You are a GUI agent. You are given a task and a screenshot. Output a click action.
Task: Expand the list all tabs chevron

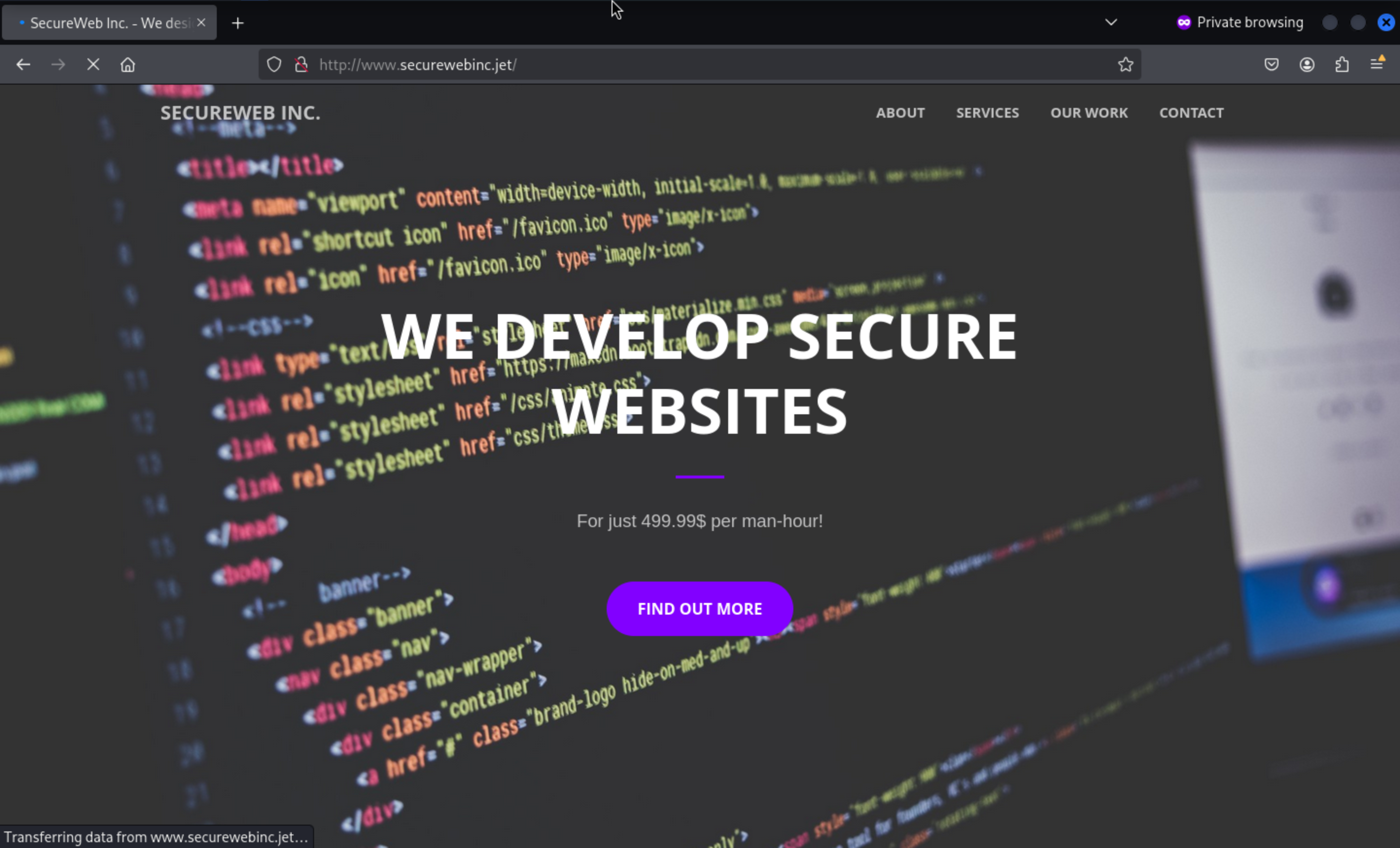click(1111, 23)
